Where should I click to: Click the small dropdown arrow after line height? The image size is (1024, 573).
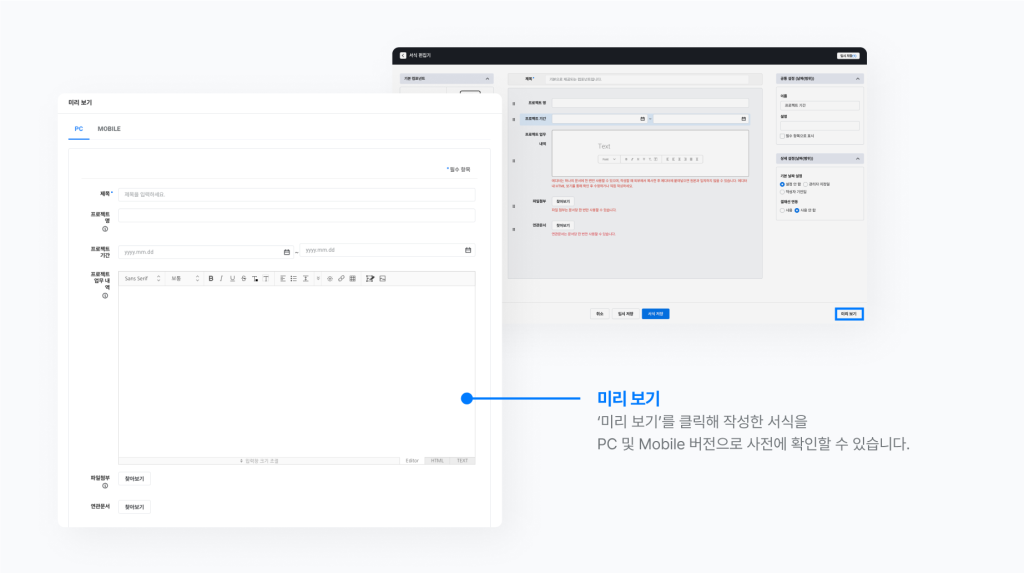318,279
